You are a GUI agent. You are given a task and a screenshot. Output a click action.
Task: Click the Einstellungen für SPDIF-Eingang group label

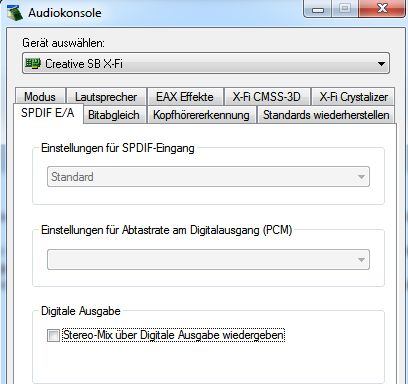pos(118,148)
